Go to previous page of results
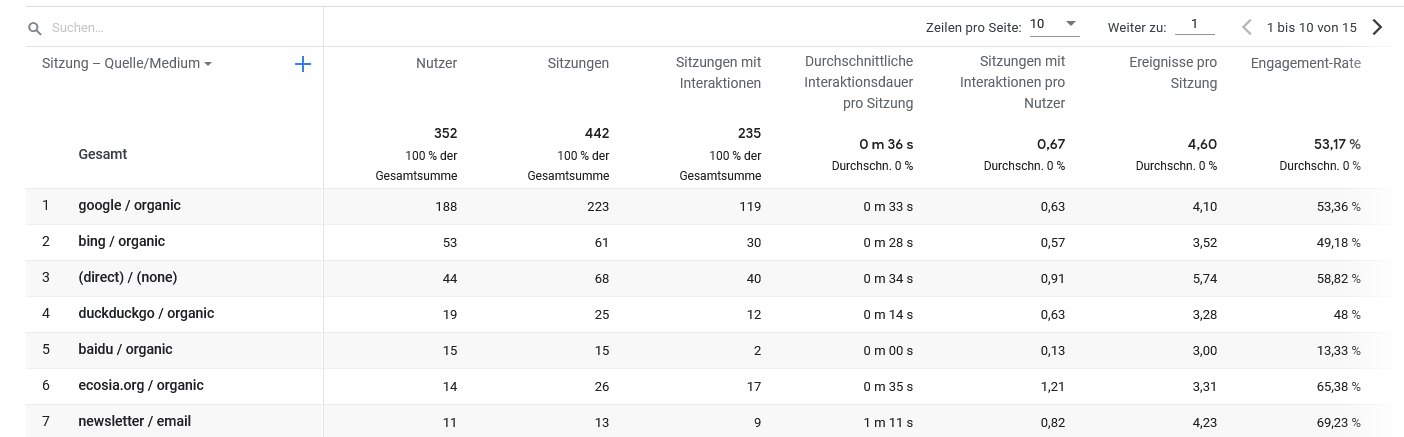 (1247, 27)
